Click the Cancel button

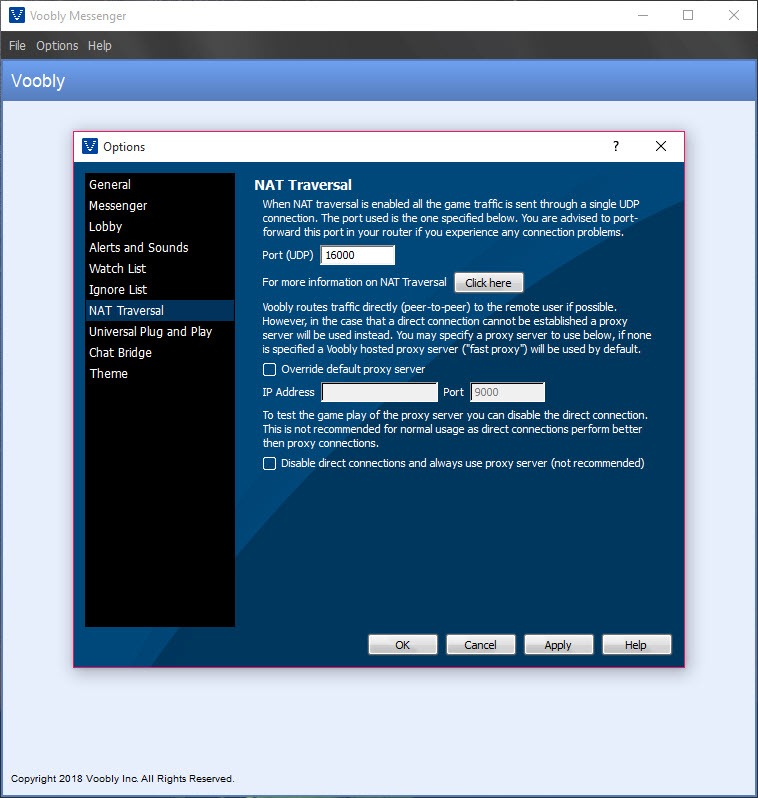481,644
